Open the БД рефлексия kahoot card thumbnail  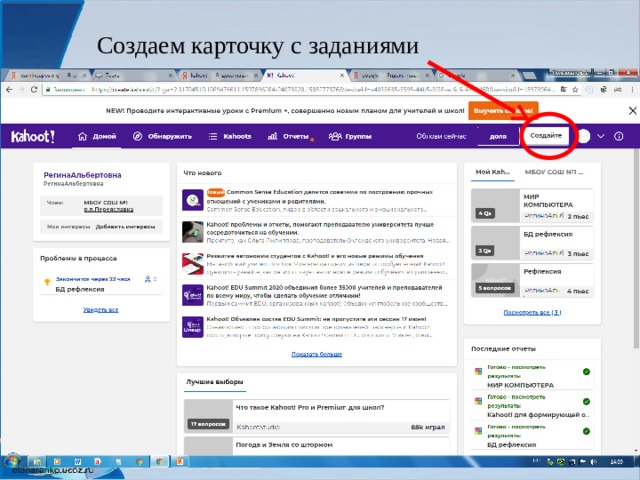495,243
